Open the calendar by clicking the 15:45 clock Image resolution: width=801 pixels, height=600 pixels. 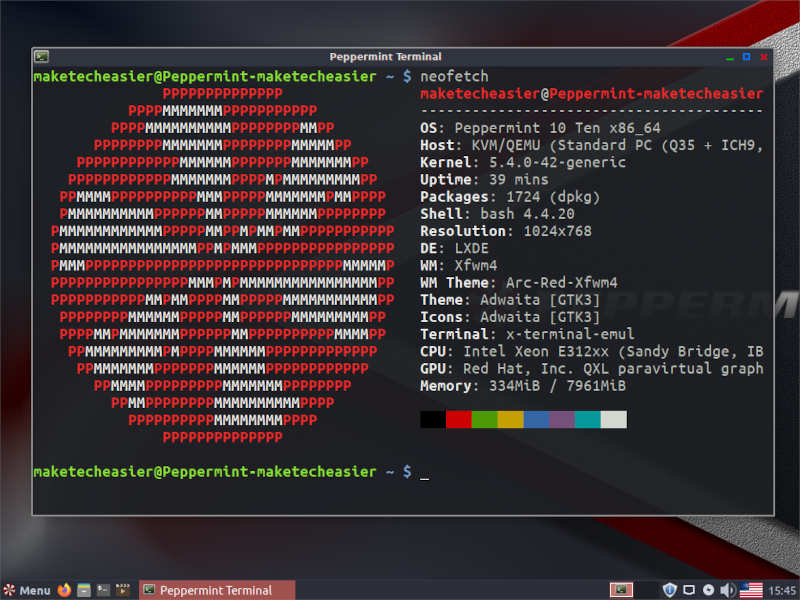[781, 590]
